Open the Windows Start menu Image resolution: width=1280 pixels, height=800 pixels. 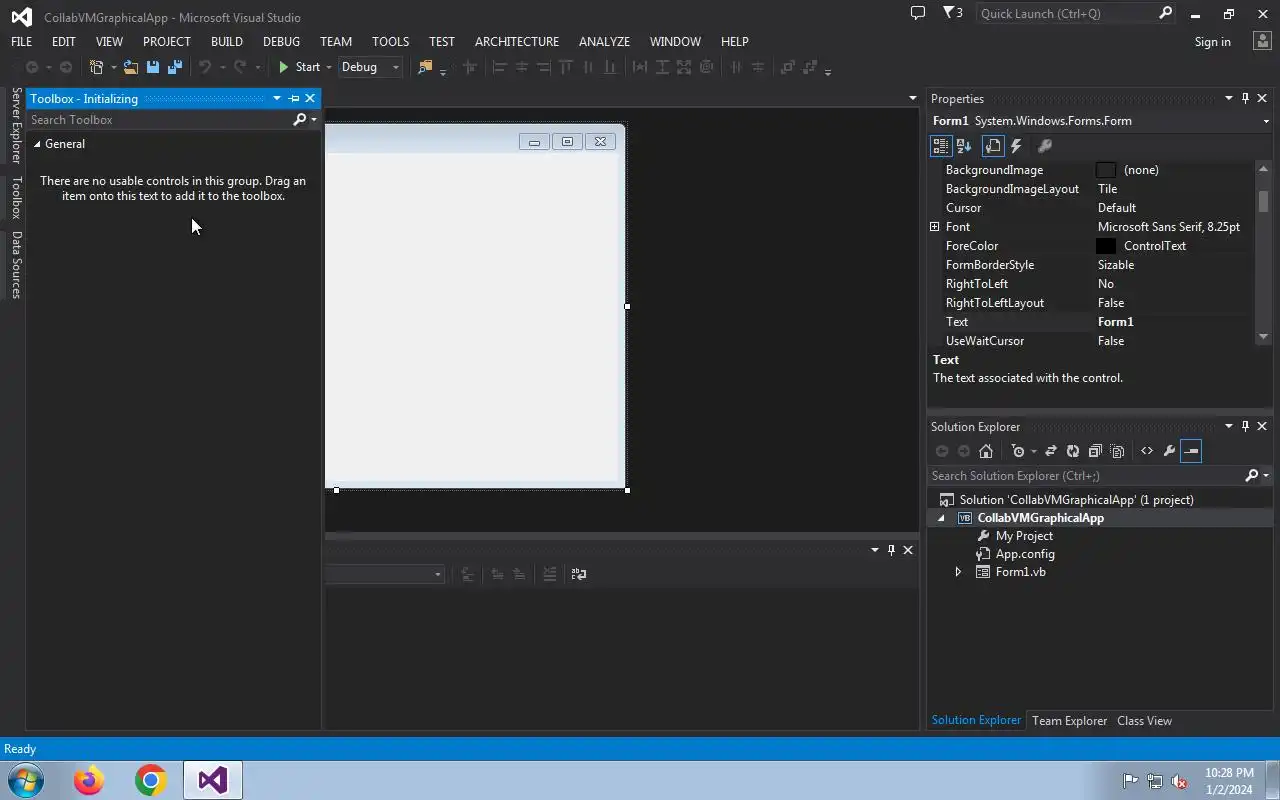(x=25, y=780)
